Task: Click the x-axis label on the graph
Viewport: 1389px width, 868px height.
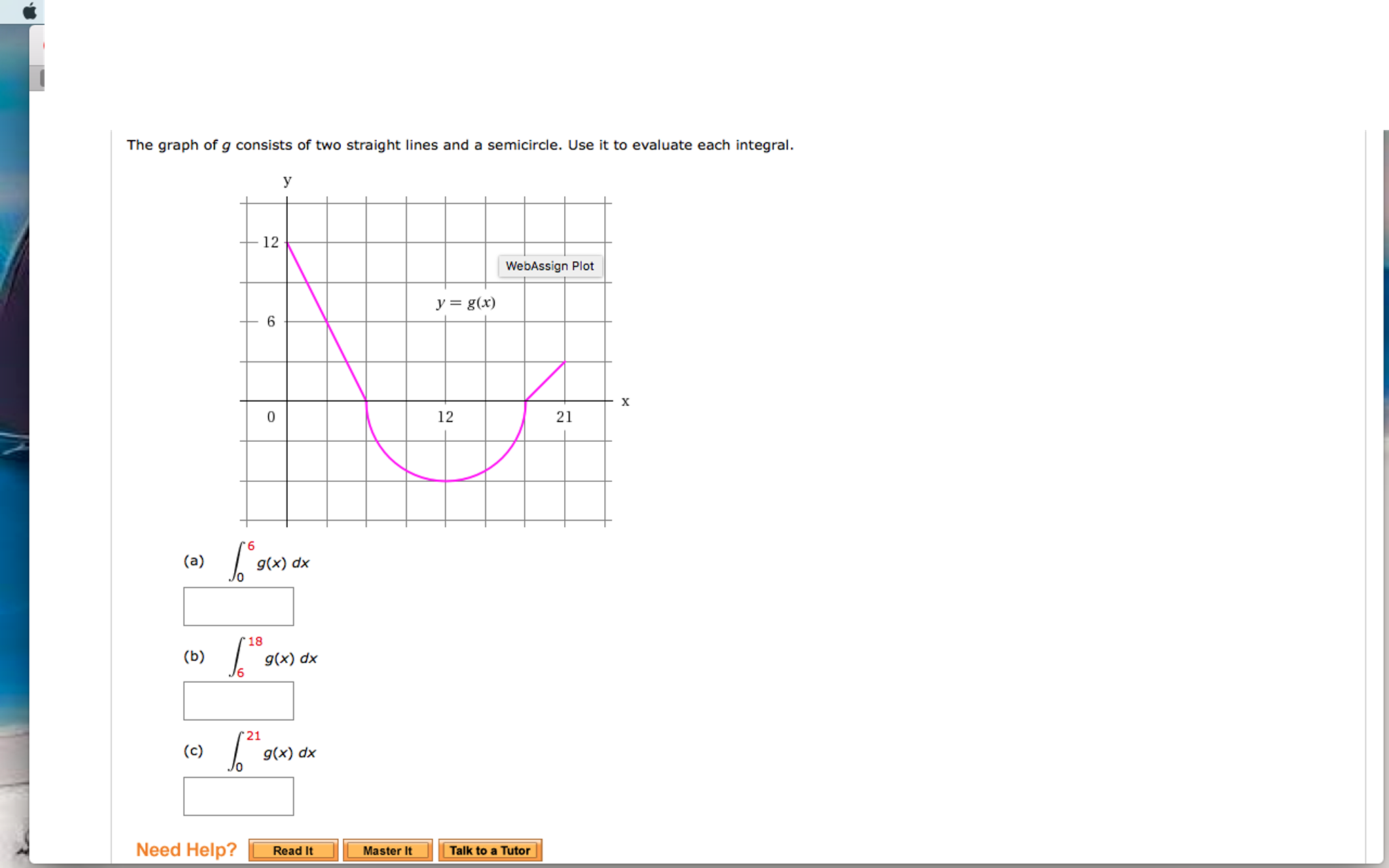Action: [625, 401]
